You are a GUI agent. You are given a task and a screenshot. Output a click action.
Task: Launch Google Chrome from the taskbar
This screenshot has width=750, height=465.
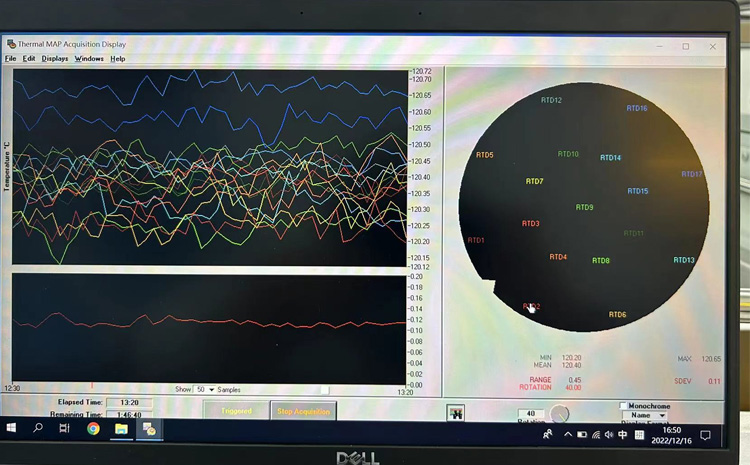pyautogui.click(x=93, y=429)
